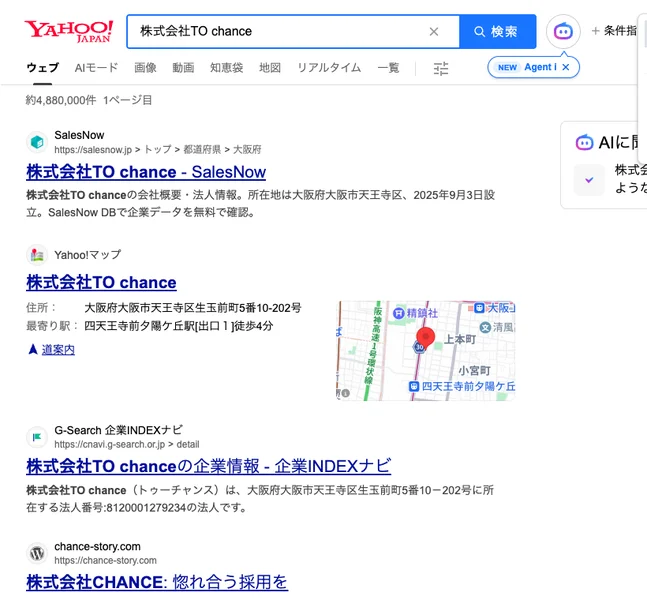This screenshot has height=600, width=647.
Task: Clear the search box with X icon
Action: (434, 31)
